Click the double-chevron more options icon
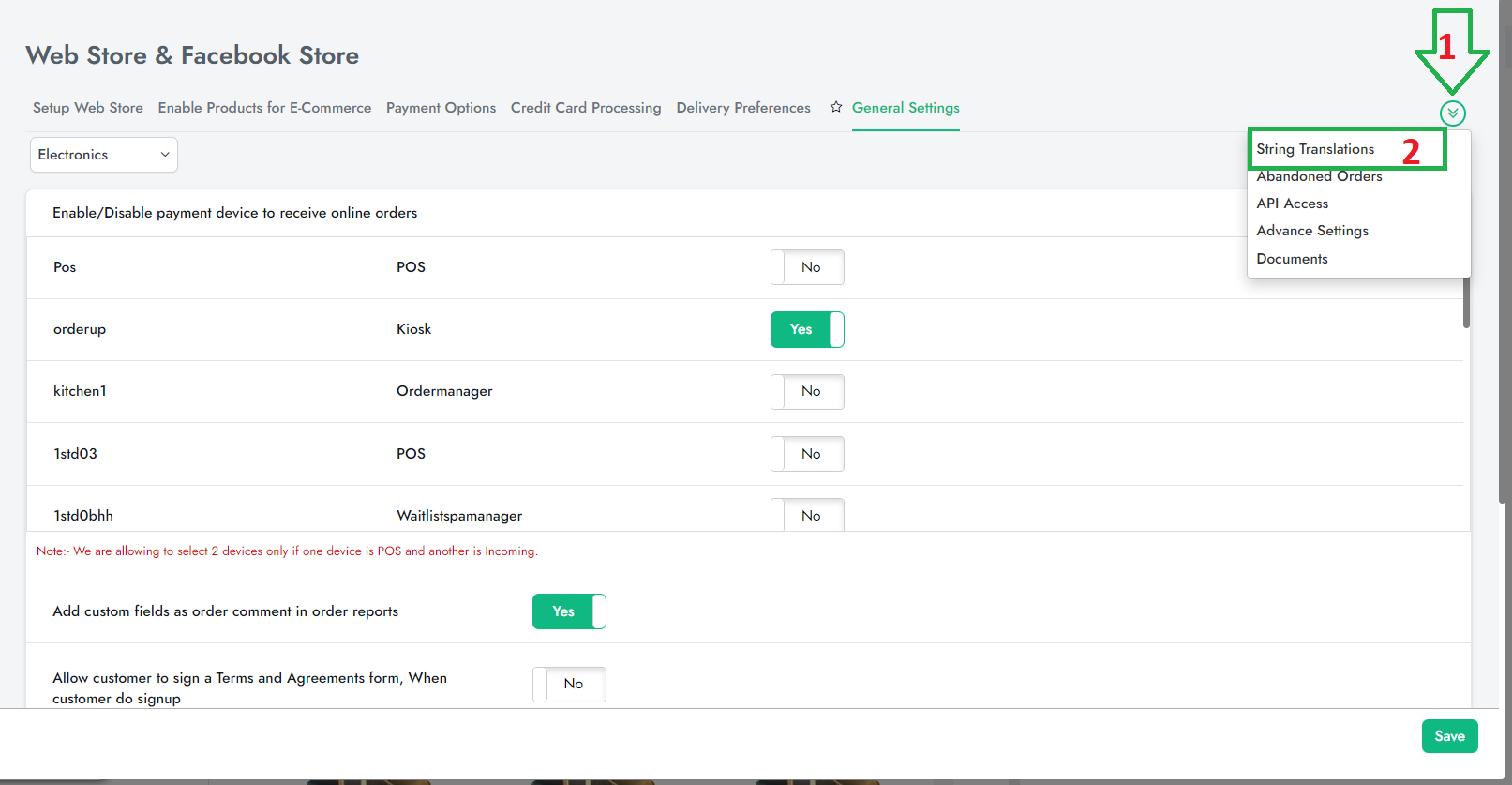 click(x=1452, y=113)
